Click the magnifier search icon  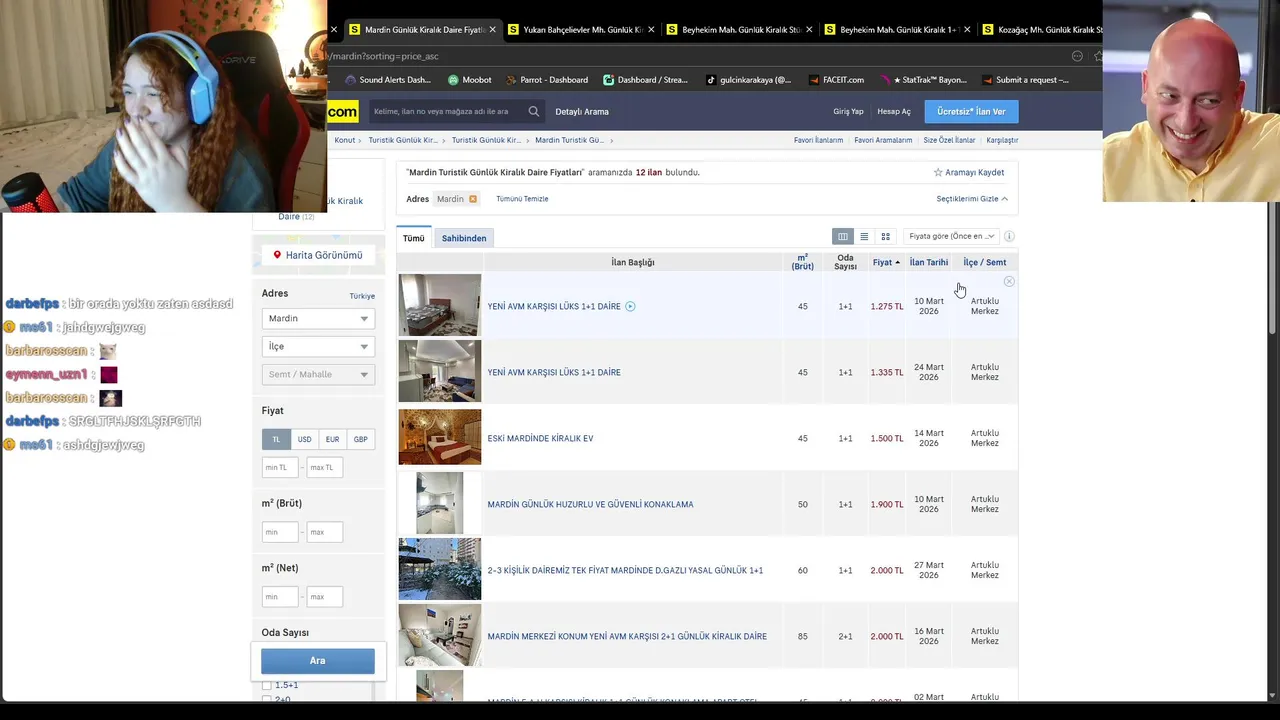click(x=534, y=112)
